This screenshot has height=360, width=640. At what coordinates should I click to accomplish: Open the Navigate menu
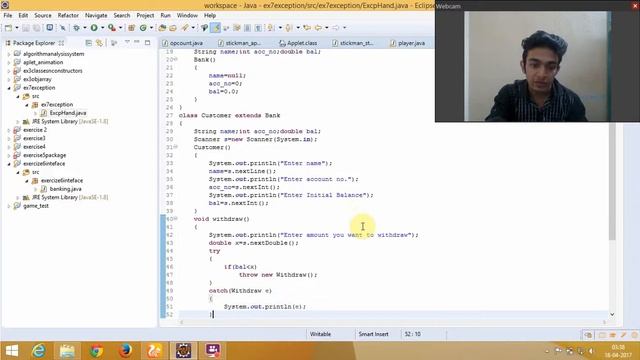(96, 16)
